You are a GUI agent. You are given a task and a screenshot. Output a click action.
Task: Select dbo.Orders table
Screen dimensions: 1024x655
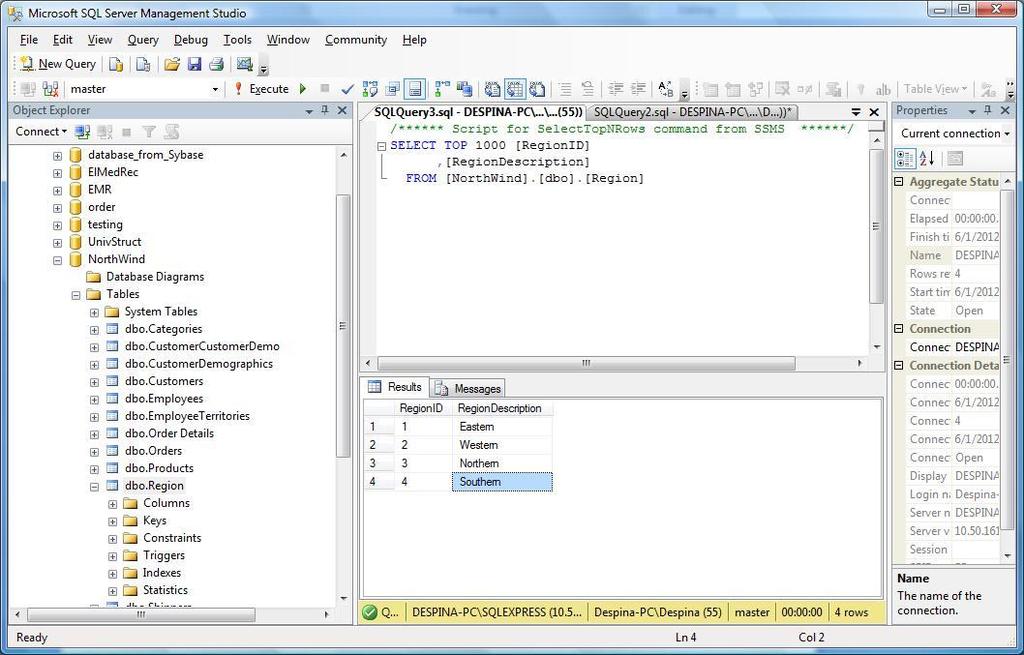pos(153,451)
